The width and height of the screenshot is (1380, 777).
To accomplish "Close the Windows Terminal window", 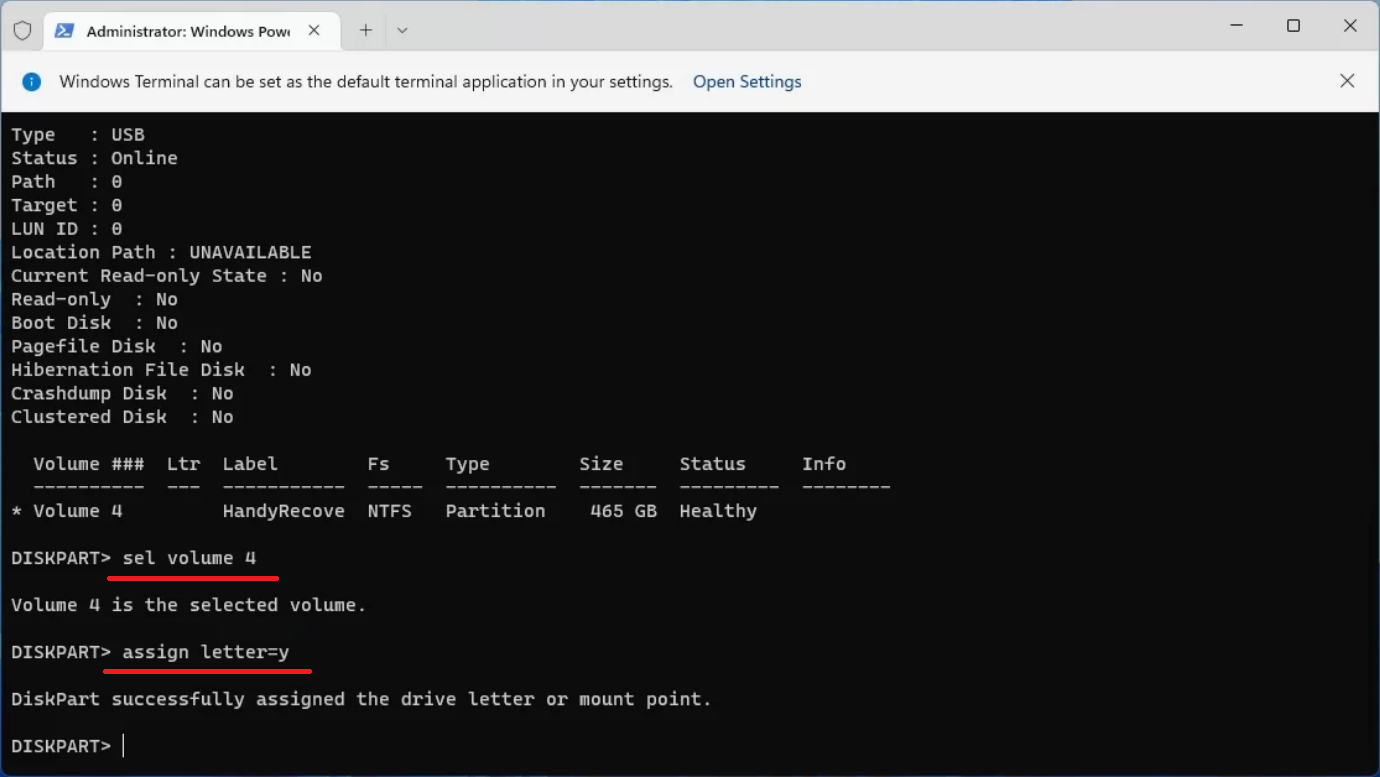I will tap(1350, 27).
